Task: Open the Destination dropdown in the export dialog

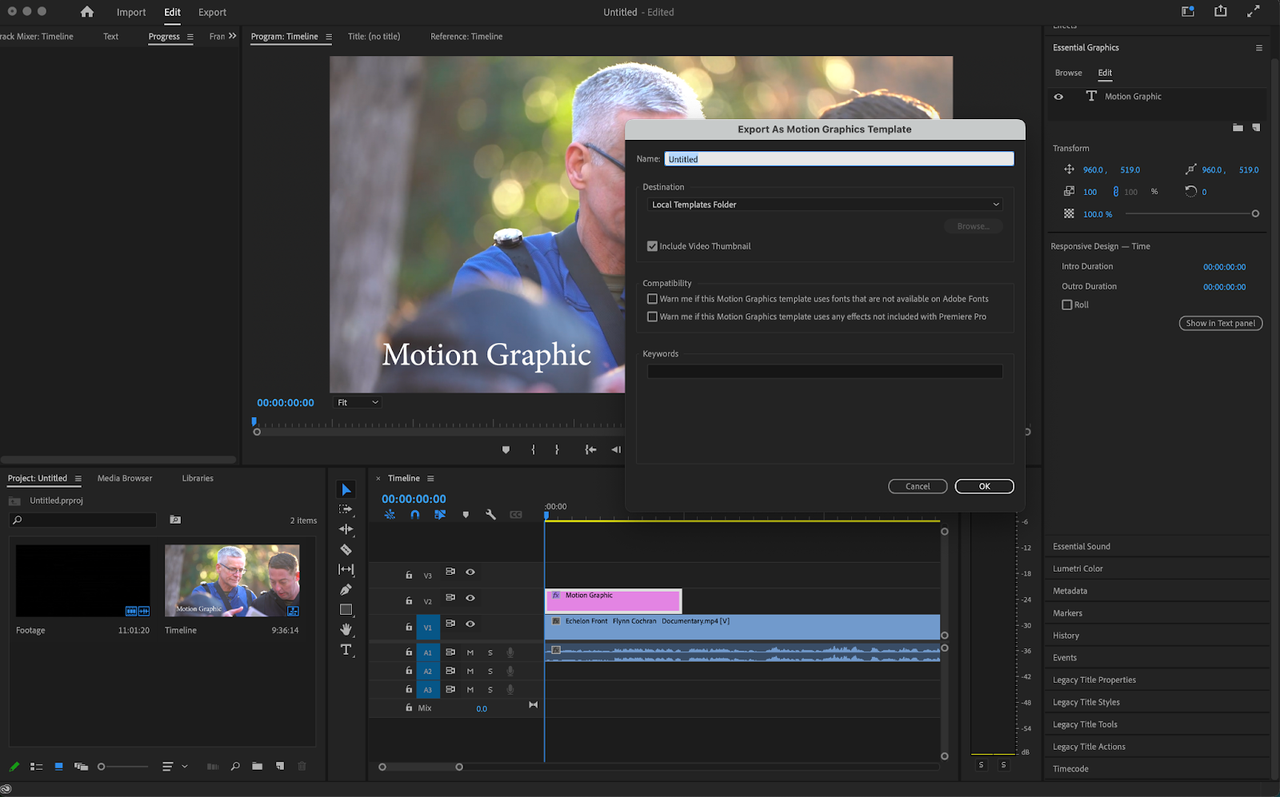Action: (824, 204)
